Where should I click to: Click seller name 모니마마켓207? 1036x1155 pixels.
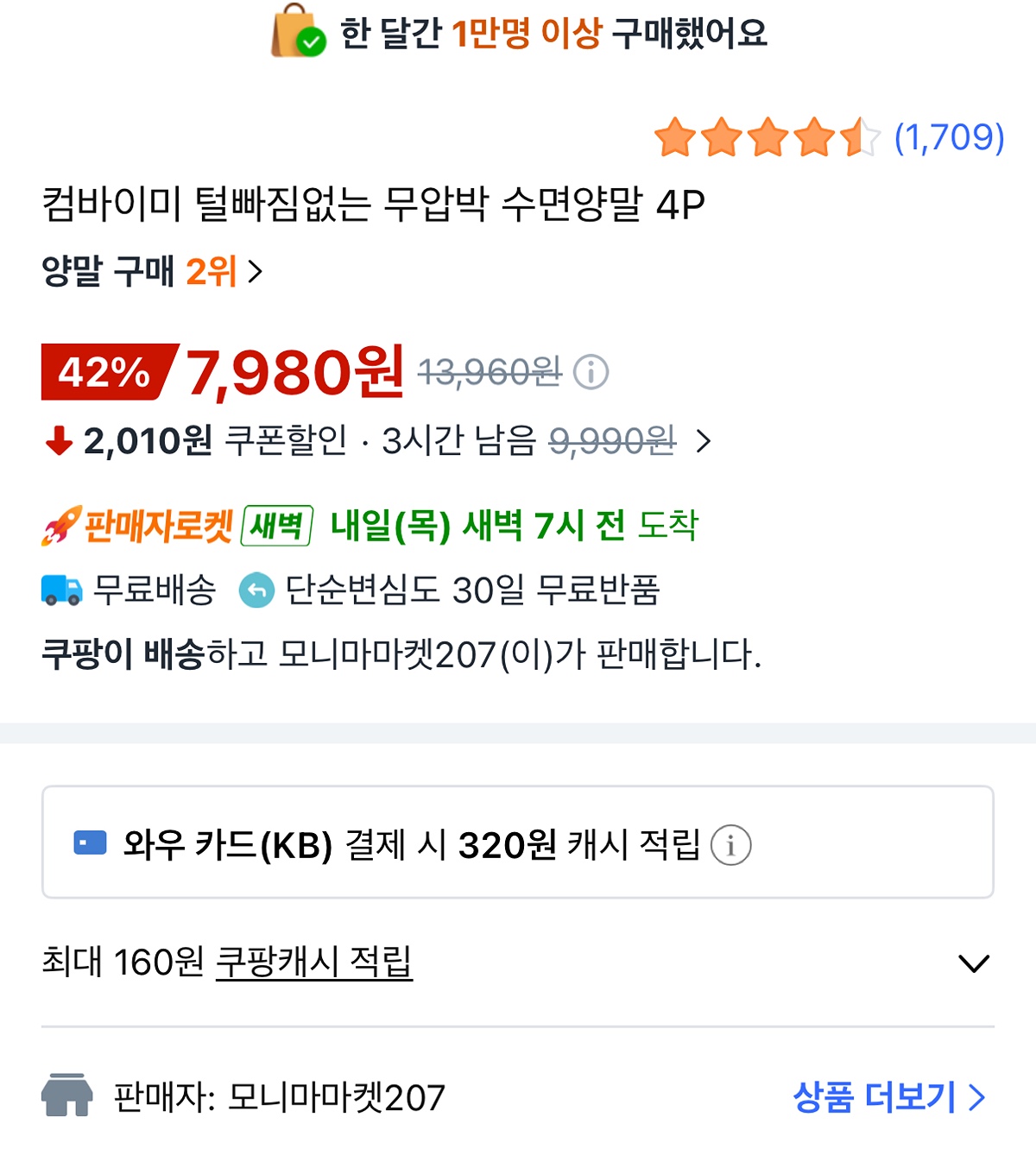pos(337,1098)
